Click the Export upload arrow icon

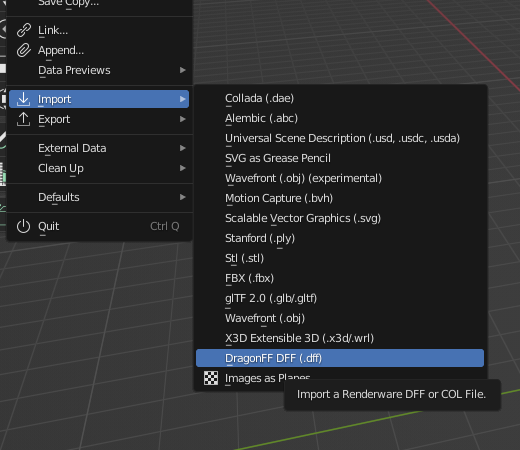pos(23,119)
